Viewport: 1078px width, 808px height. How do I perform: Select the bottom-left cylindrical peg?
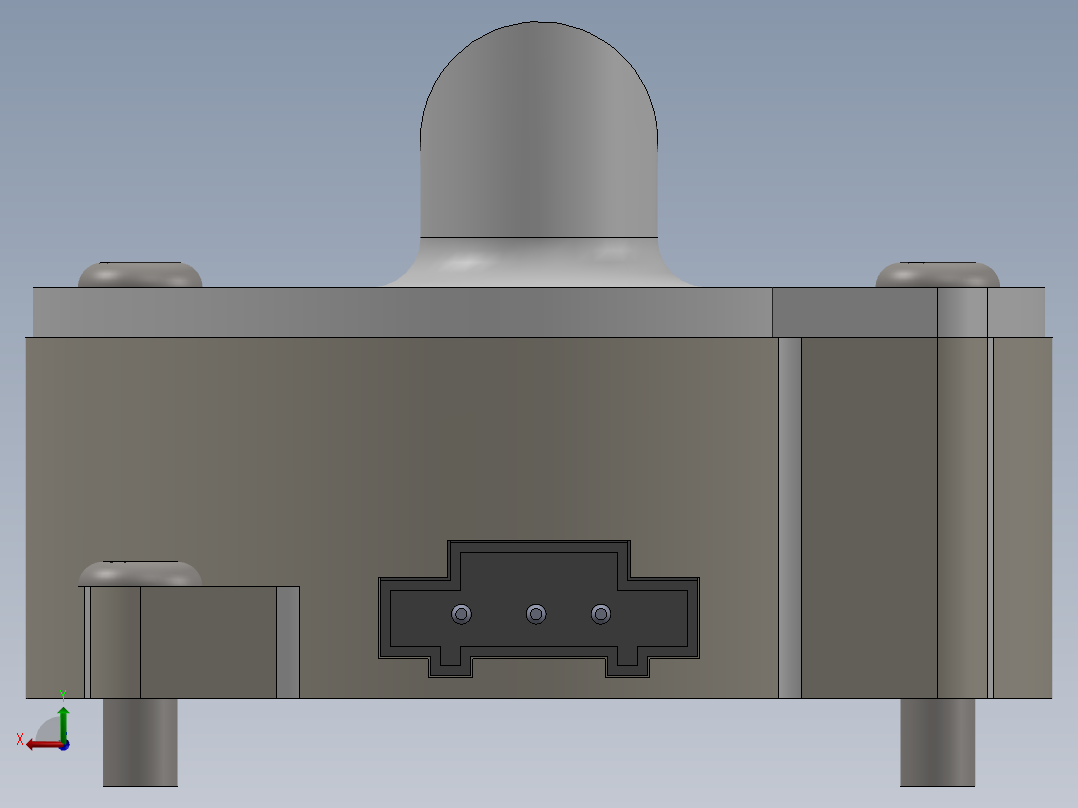point(140,743)
